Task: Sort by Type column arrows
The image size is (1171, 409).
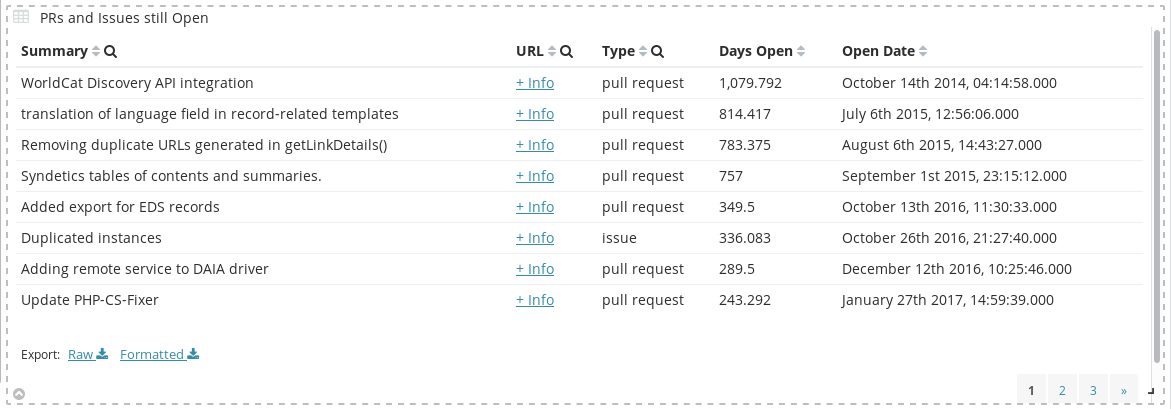Action: (x=643, y=52)
